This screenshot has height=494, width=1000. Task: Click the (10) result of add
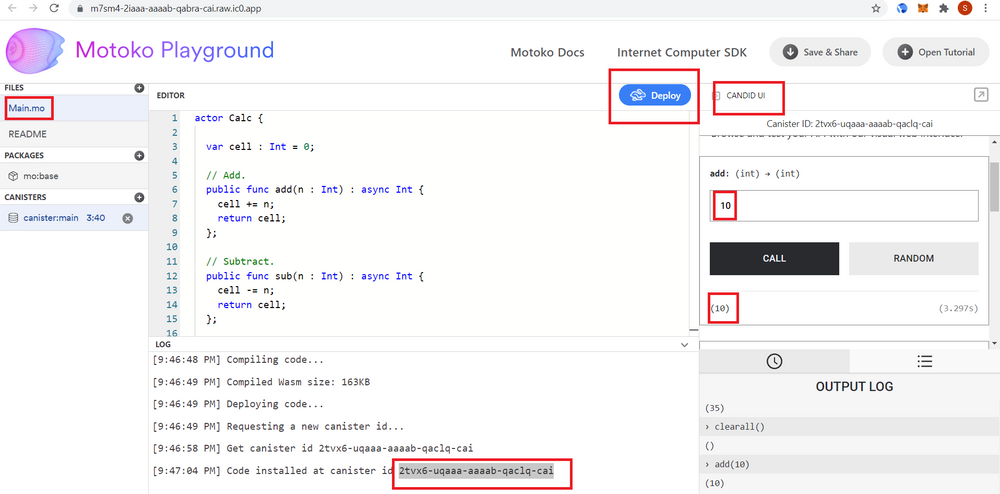coord(720,309)
